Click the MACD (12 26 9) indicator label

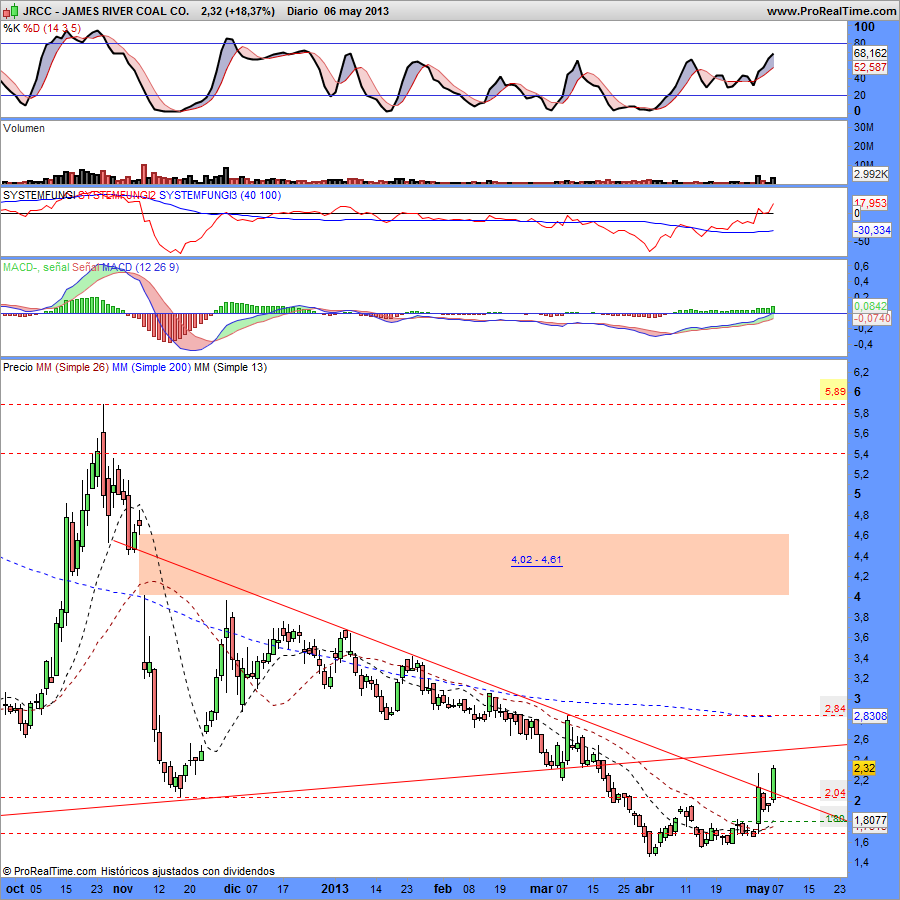point(140,267)
